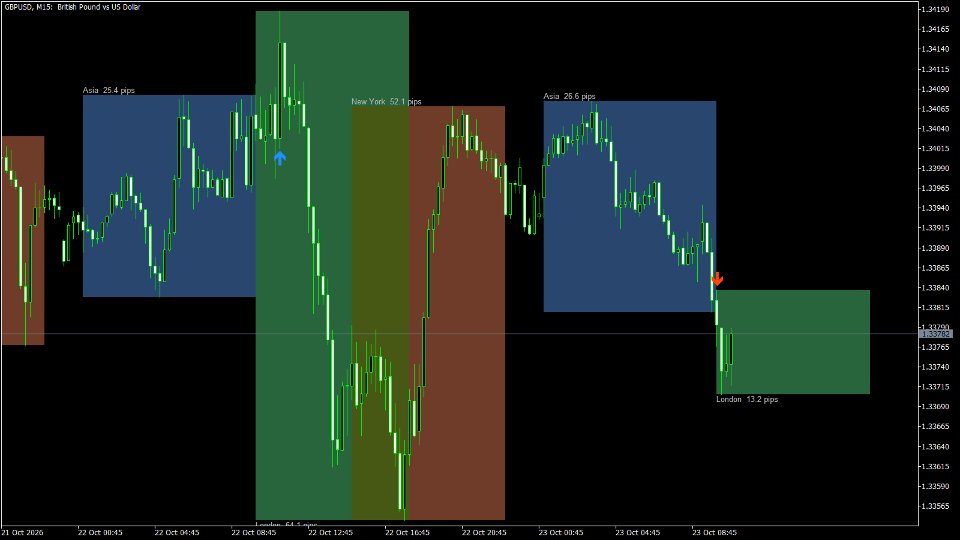Viewport: 960px width, 540px height.
Task: Click the 'Asia 26.6 pips' session label
Action: 569,96
